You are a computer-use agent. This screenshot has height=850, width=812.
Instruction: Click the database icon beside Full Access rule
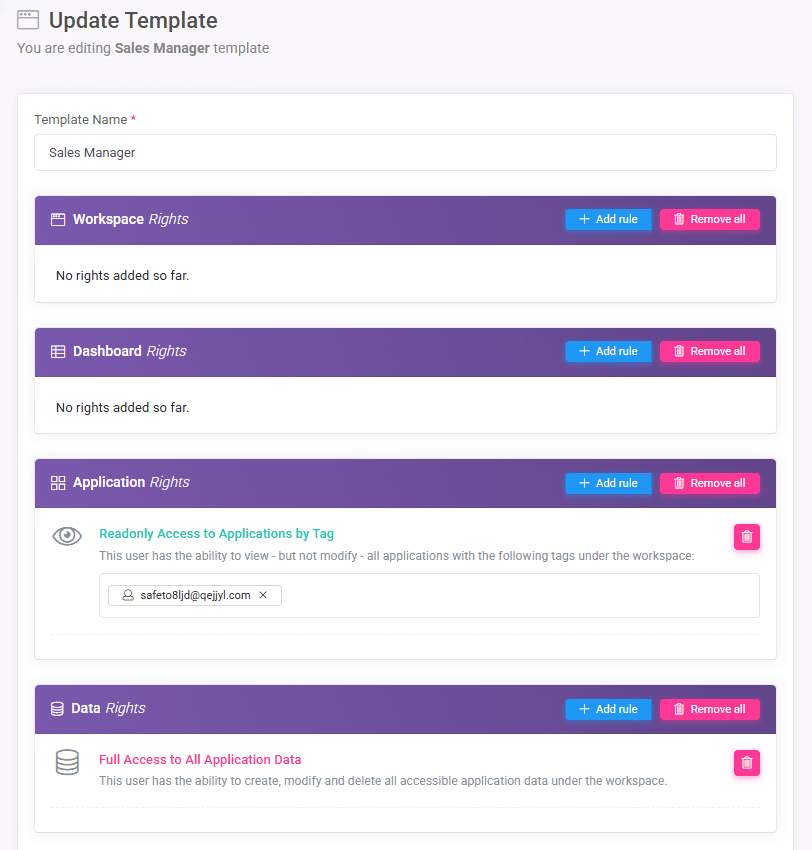[x=68, y=762]
